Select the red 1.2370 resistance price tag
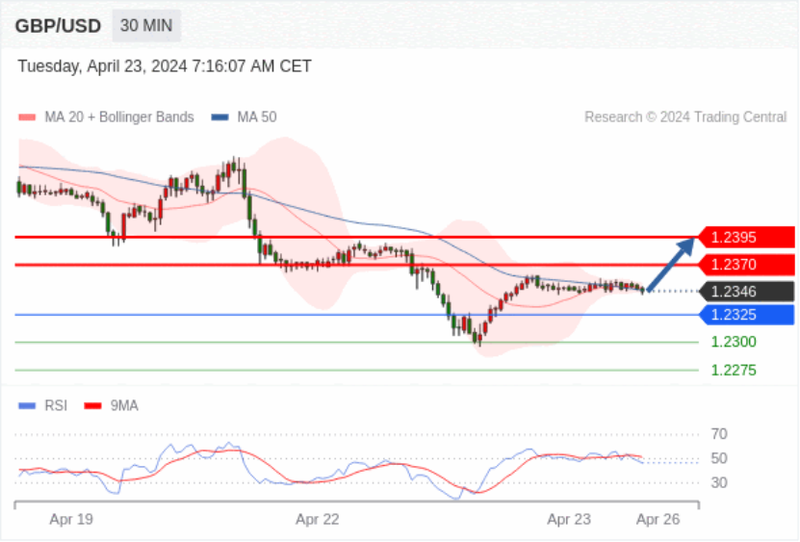 pyautogui.click(x=746, y=264)
